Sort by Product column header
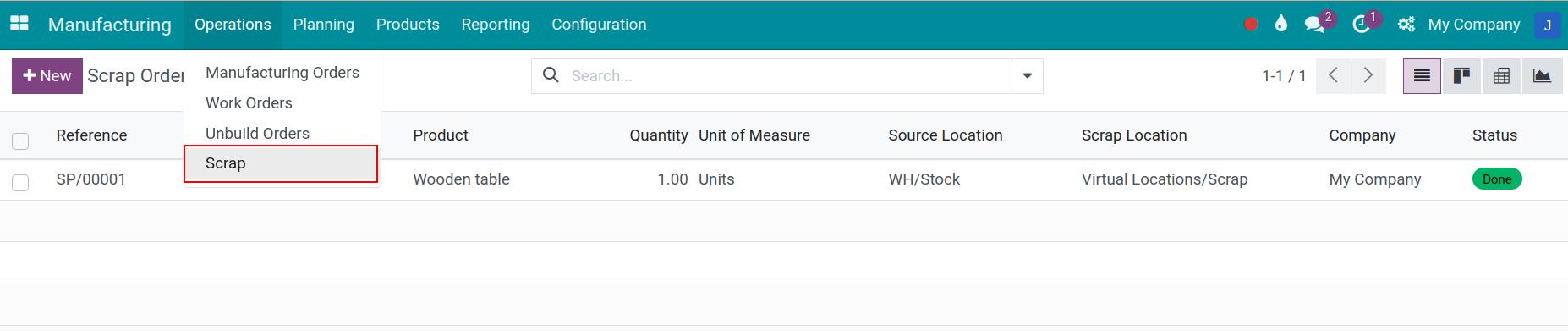This screenshot has height=331, width=1568. [x=441, y=135]
